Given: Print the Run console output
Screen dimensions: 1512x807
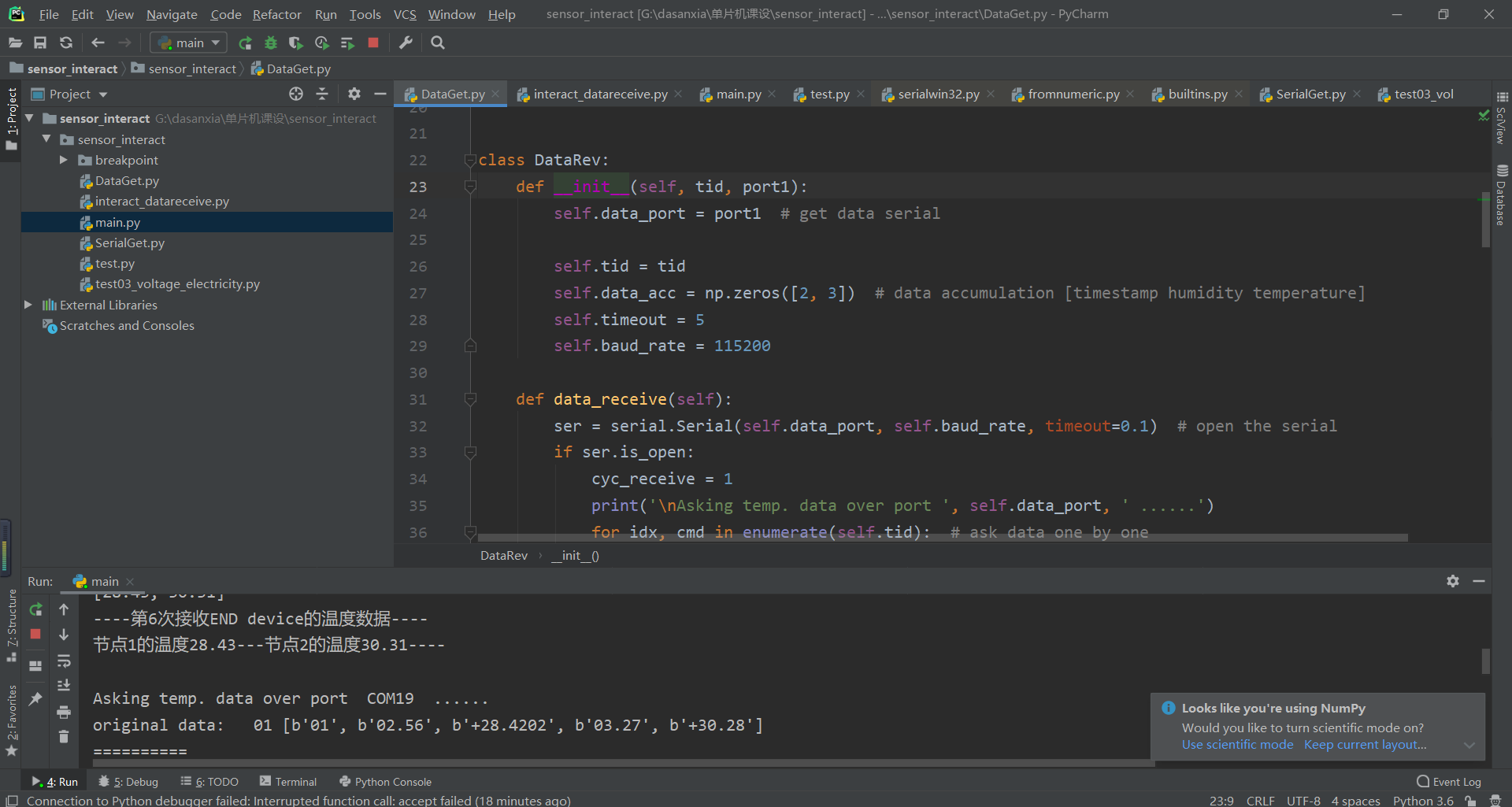Looking at the screenshot, I should pyautogui.click(x=64, y=712).
